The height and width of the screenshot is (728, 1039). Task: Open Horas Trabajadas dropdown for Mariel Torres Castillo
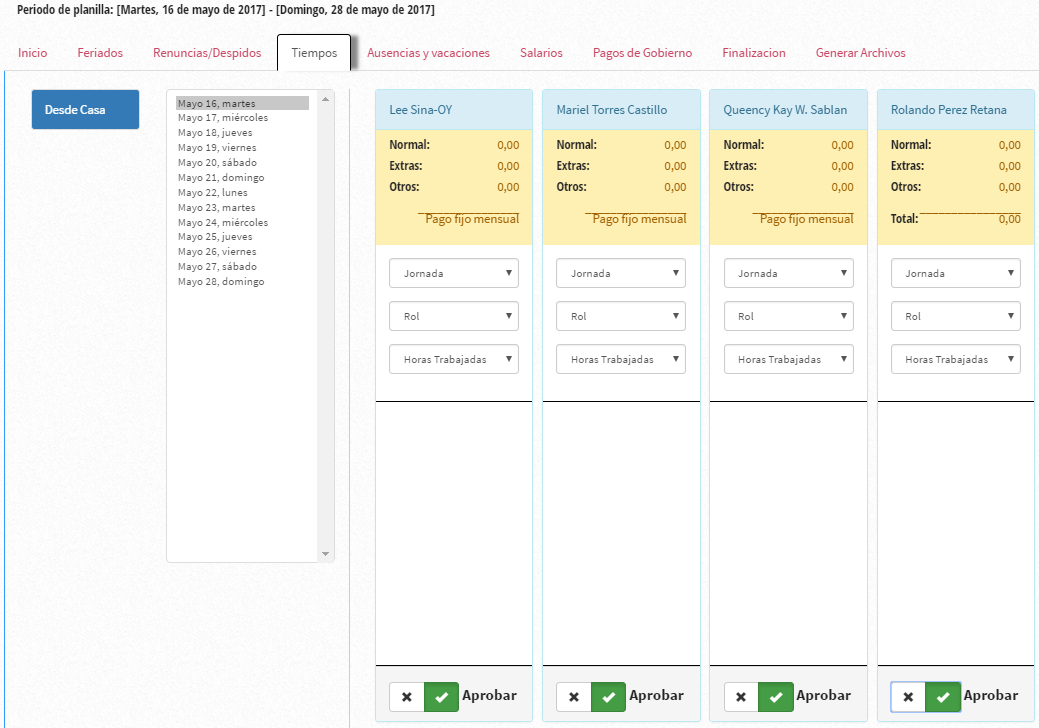pyautogui.click(x=621, y=359)
